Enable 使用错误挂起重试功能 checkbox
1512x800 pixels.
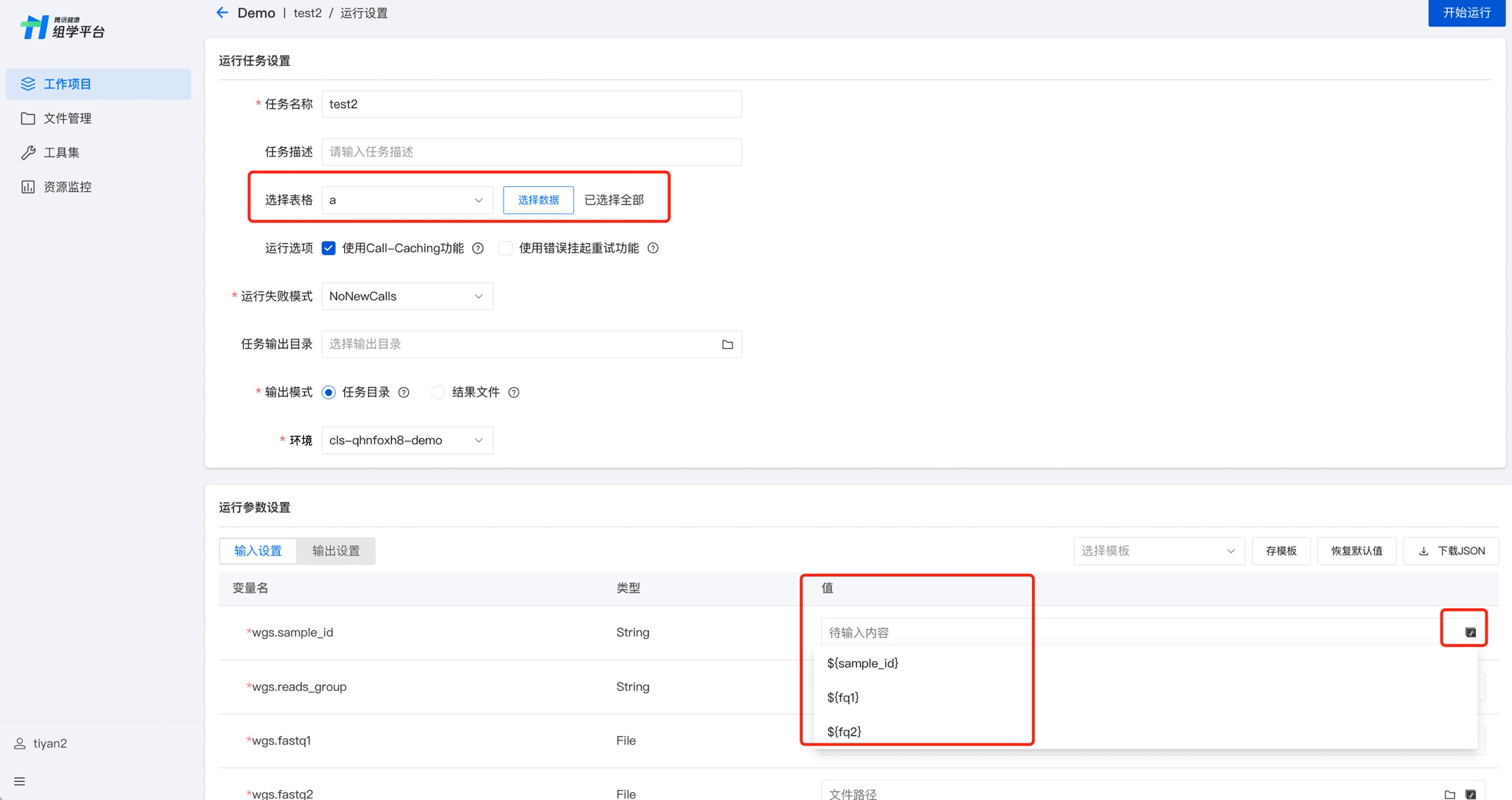[505, 248]
